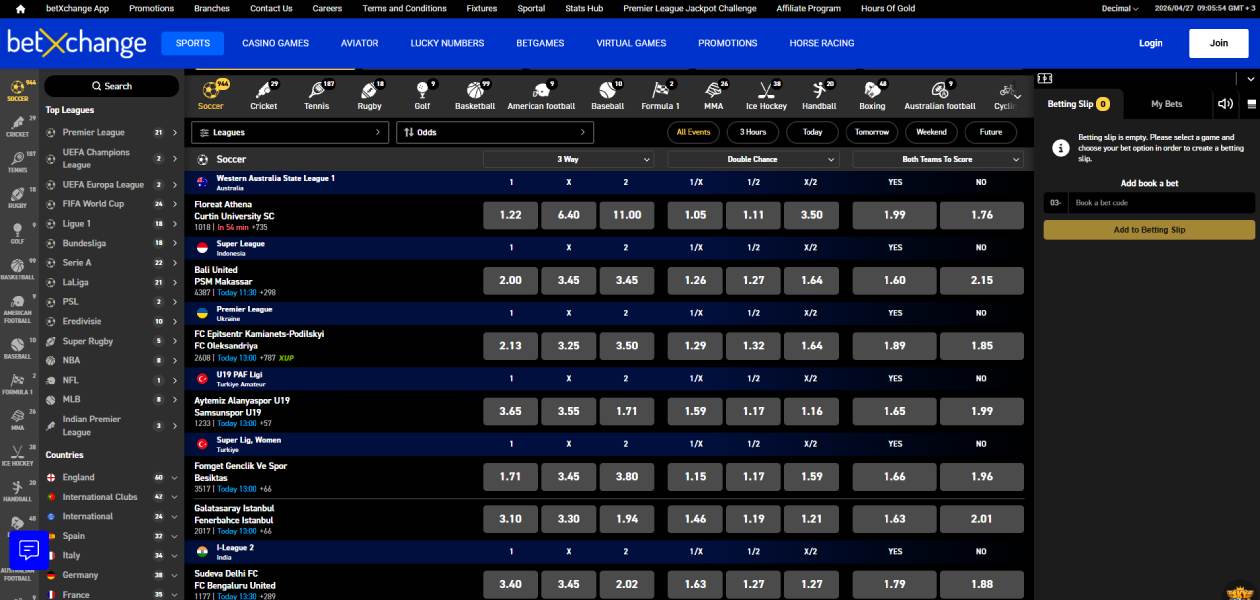Screen dimensions: 1260x600
Task: Filter events to Future
Action: (x=991, y=132)
